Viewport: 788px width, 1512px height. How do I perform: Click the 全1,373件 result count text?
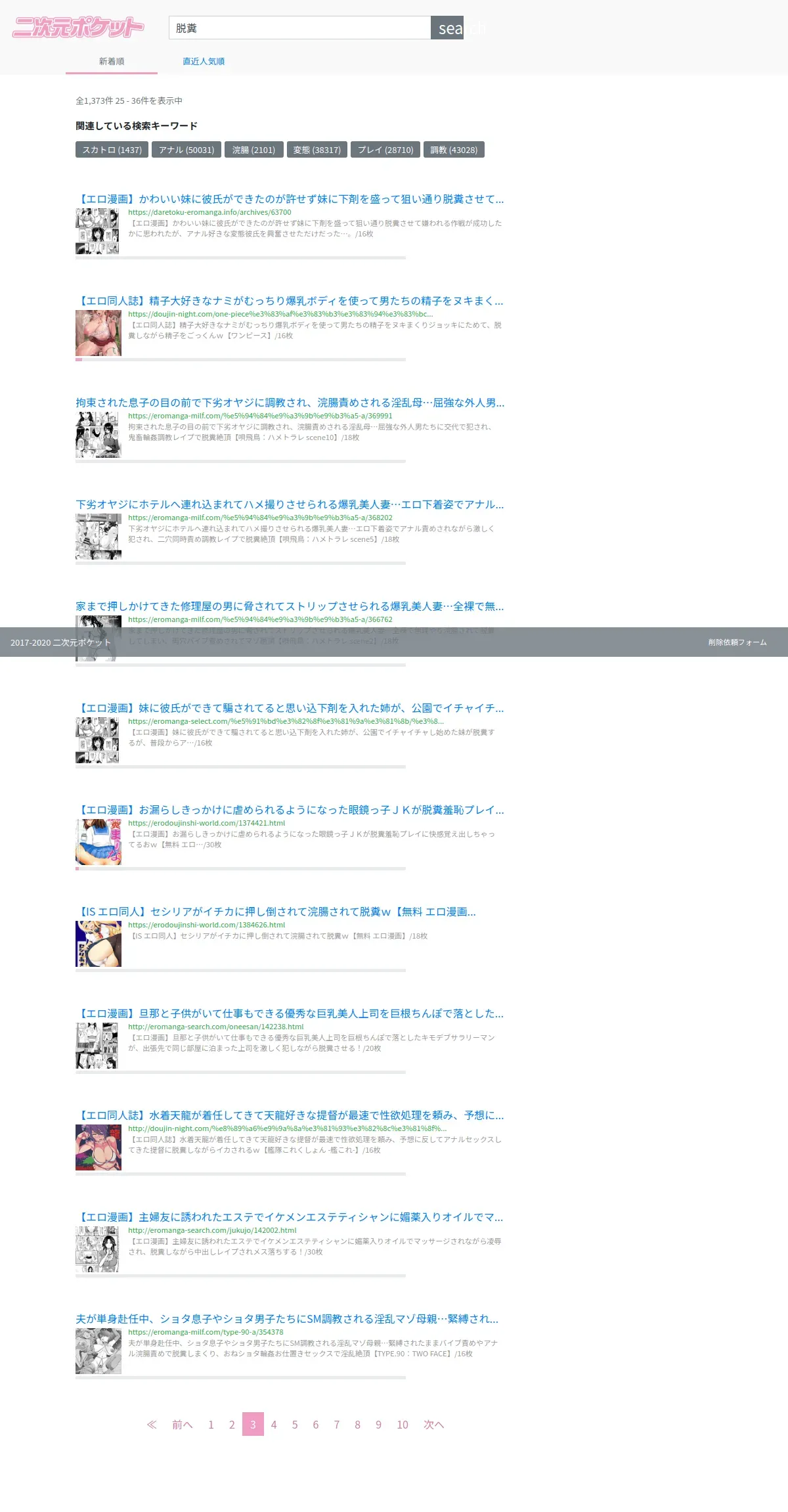pyautogui.click(x=129, y=100)
